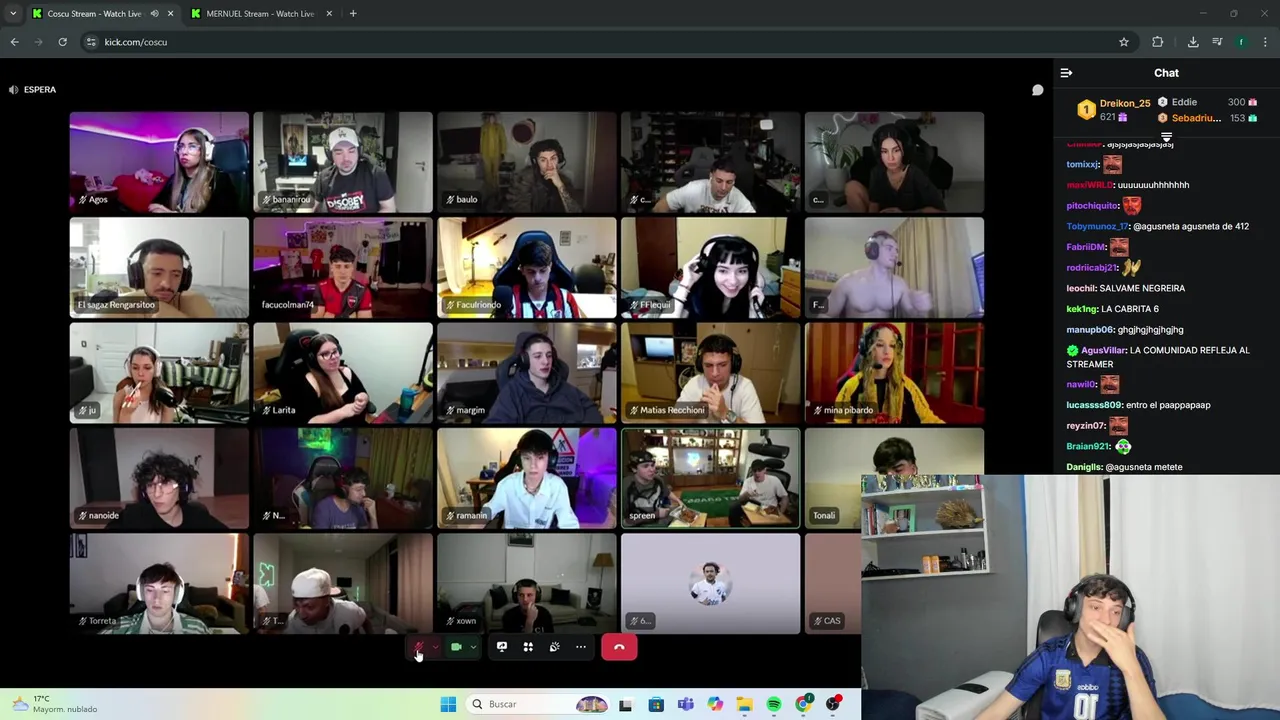1280x720 pixels.
Task: Select ramanin video tile
Action: tap(527, 478)
